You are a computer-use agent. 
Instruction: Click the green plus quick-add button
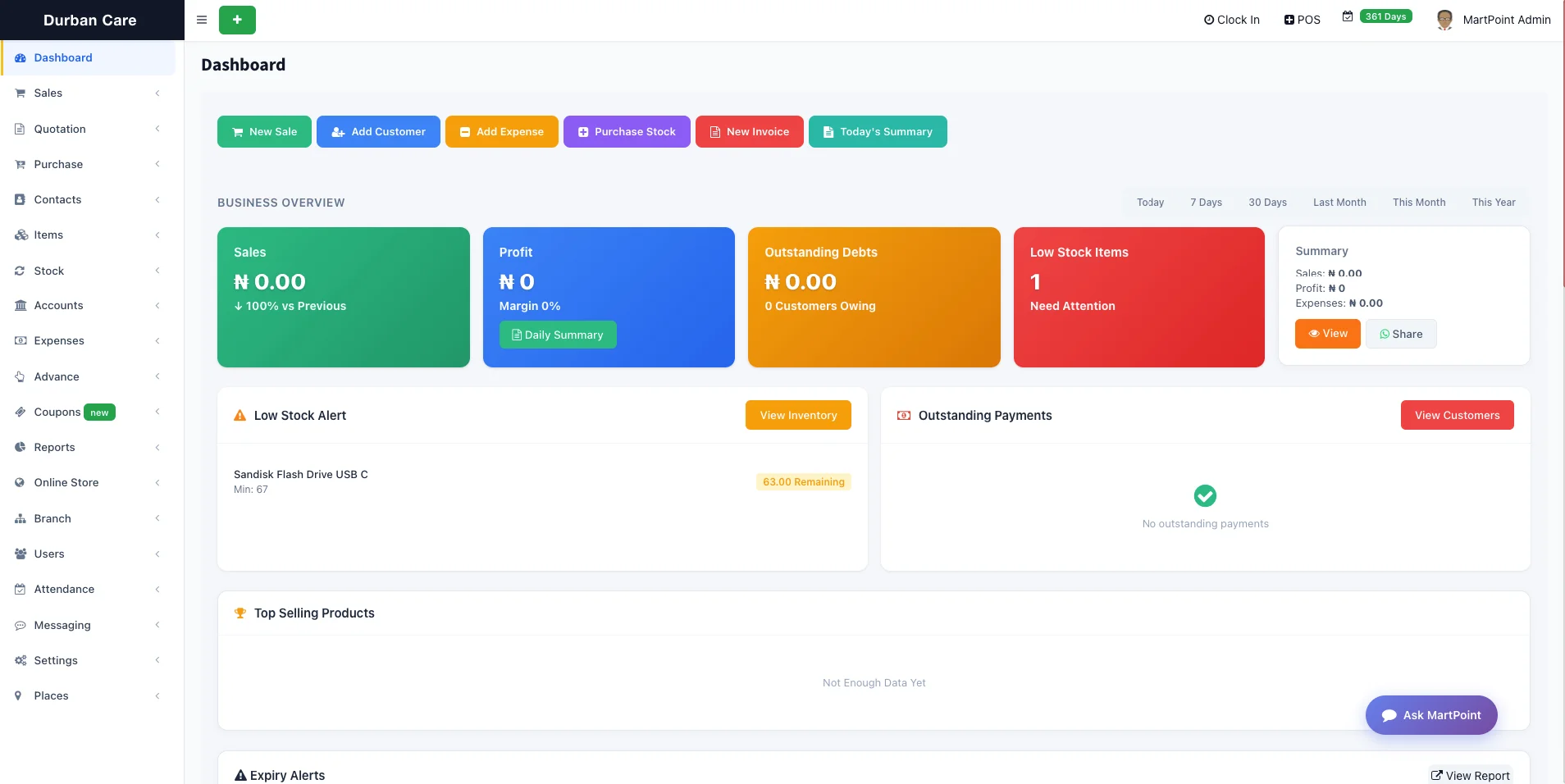pyautogui.click(x=237, y=20)
